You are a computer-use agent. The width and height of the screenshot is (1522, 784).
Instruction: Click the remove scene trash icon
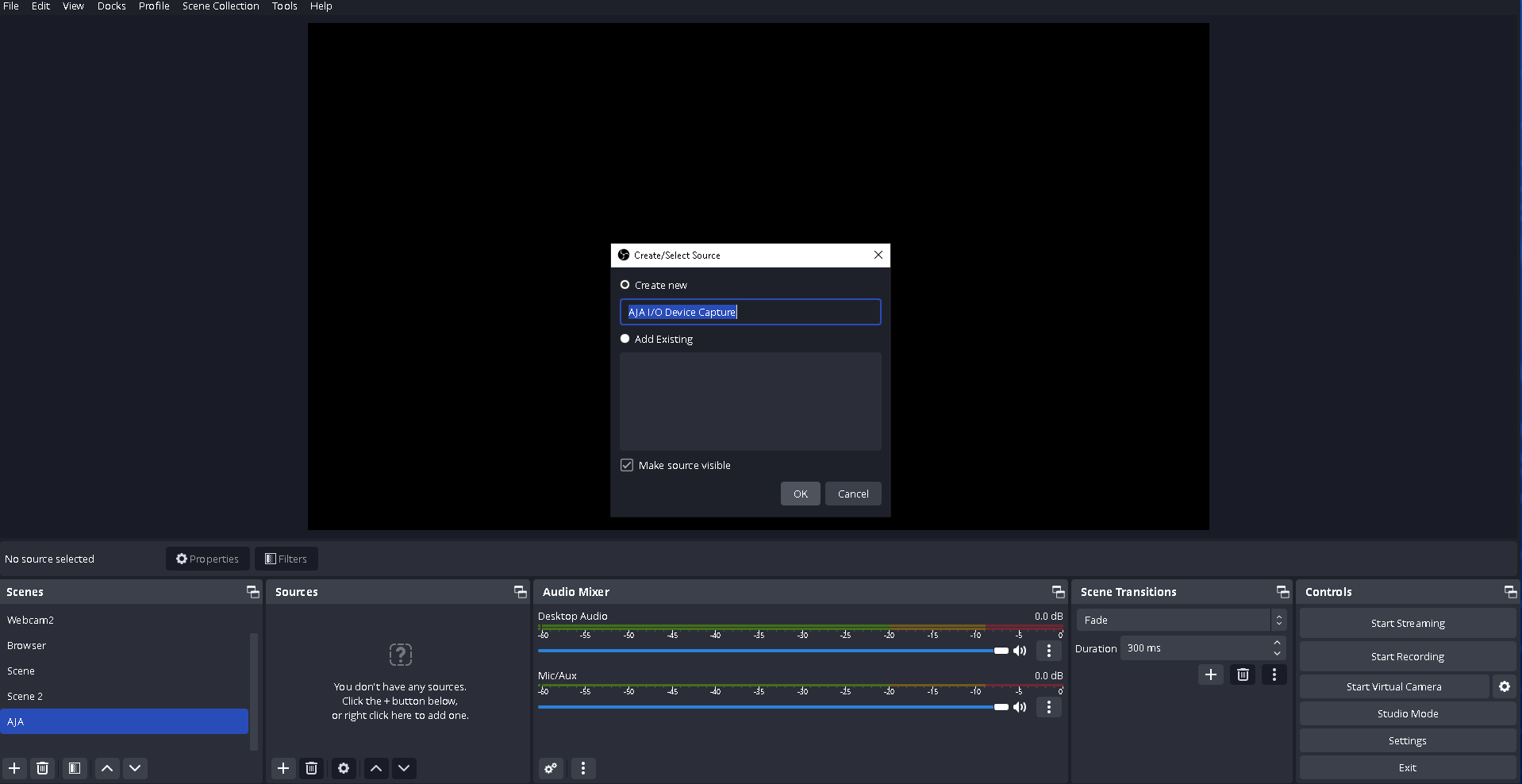tap(43, 768)
